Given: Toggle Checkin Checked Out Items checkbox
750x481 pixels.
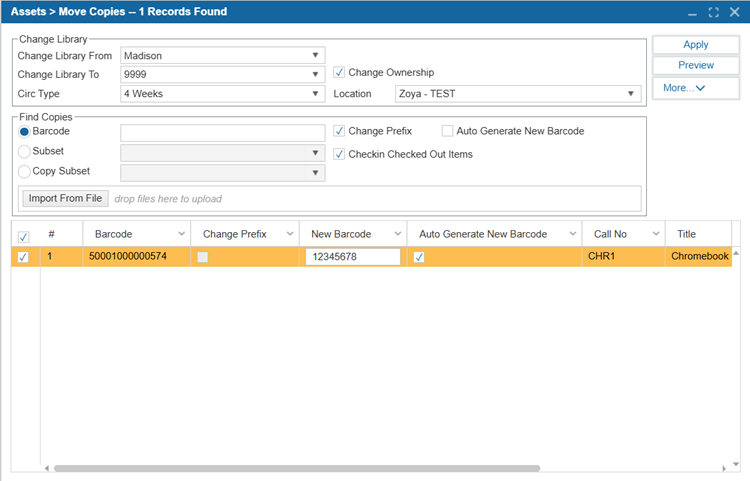Looking at the screenshot, I should (x=339, y=154).
